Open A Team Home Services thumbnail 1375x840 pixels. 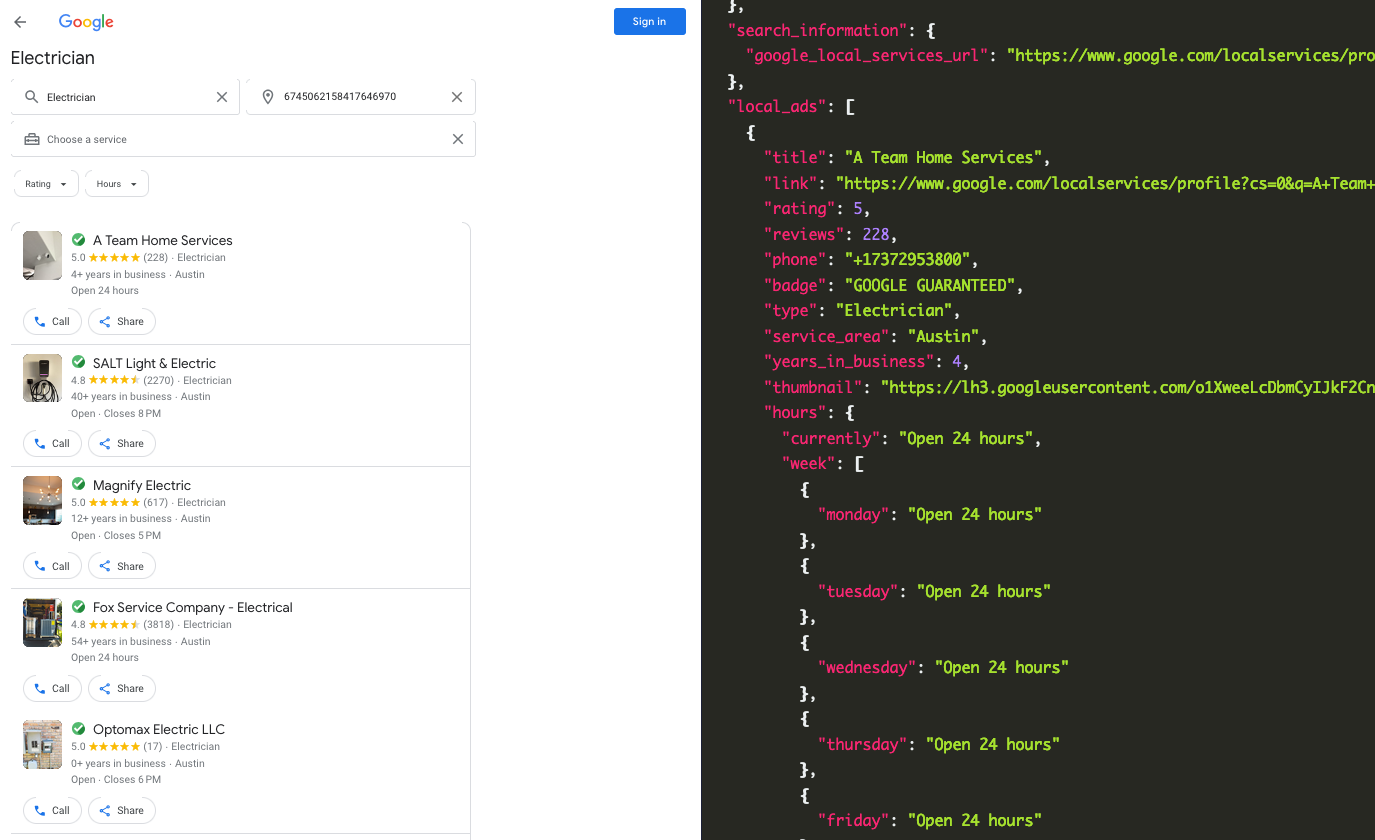[x=42, y=256]
